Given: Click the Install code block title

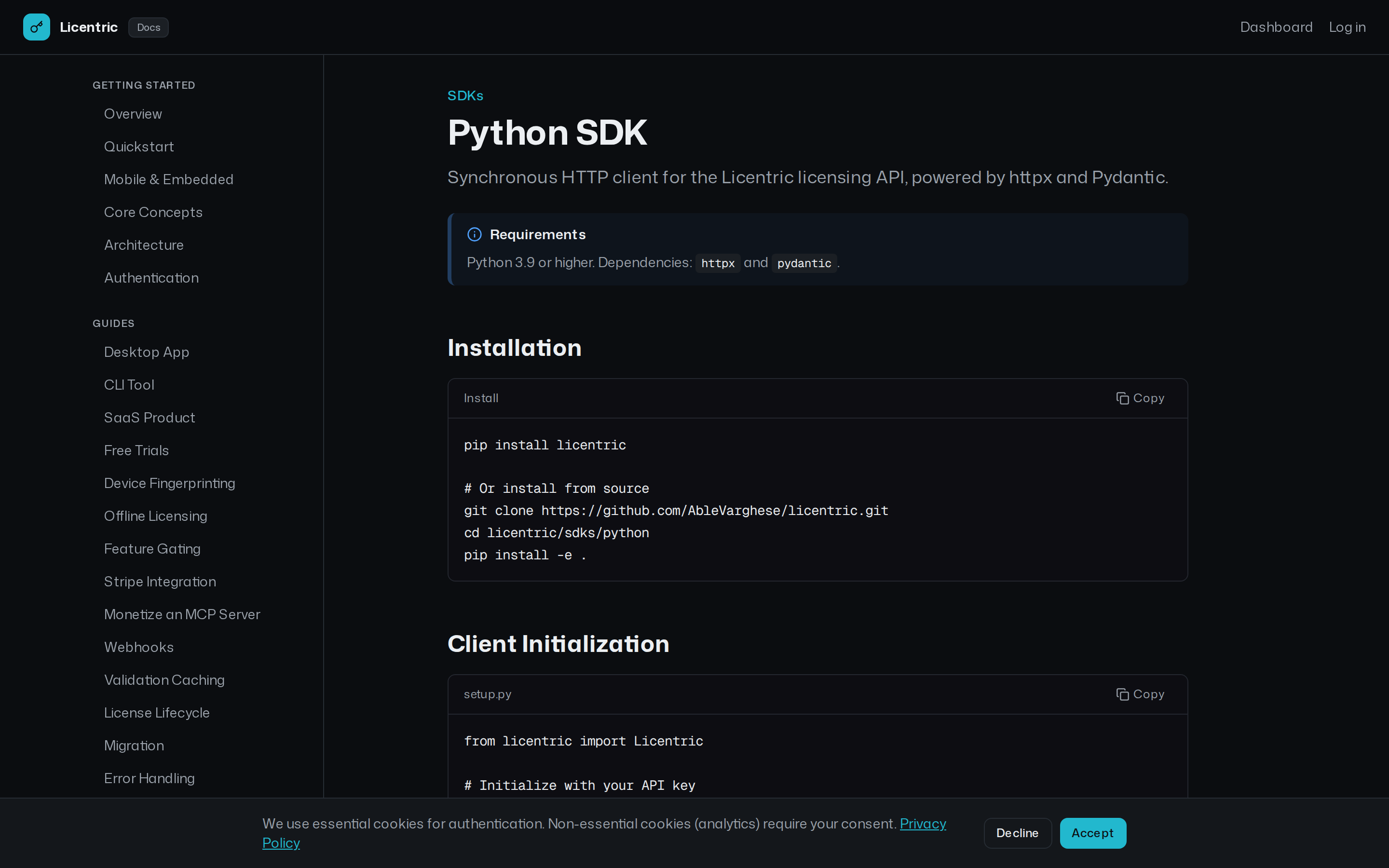Looking at the screenshot, I should pos(480,398).
